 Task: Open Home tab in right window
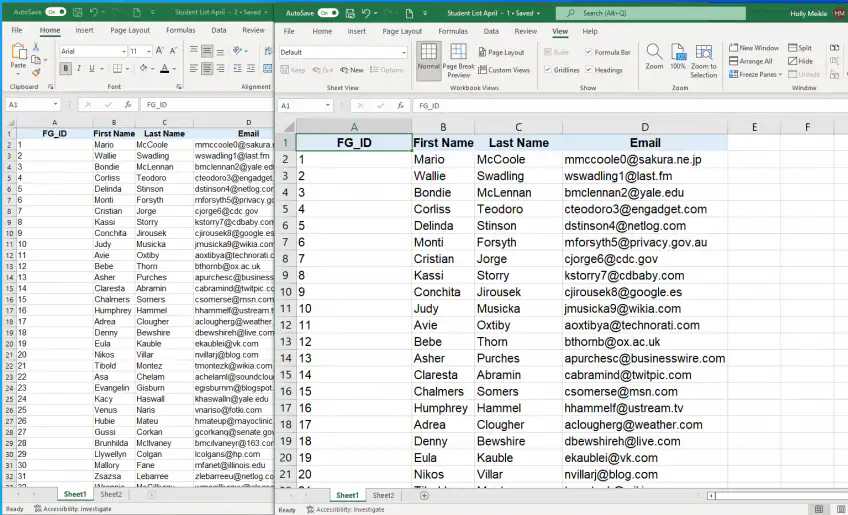coord(322,31)
